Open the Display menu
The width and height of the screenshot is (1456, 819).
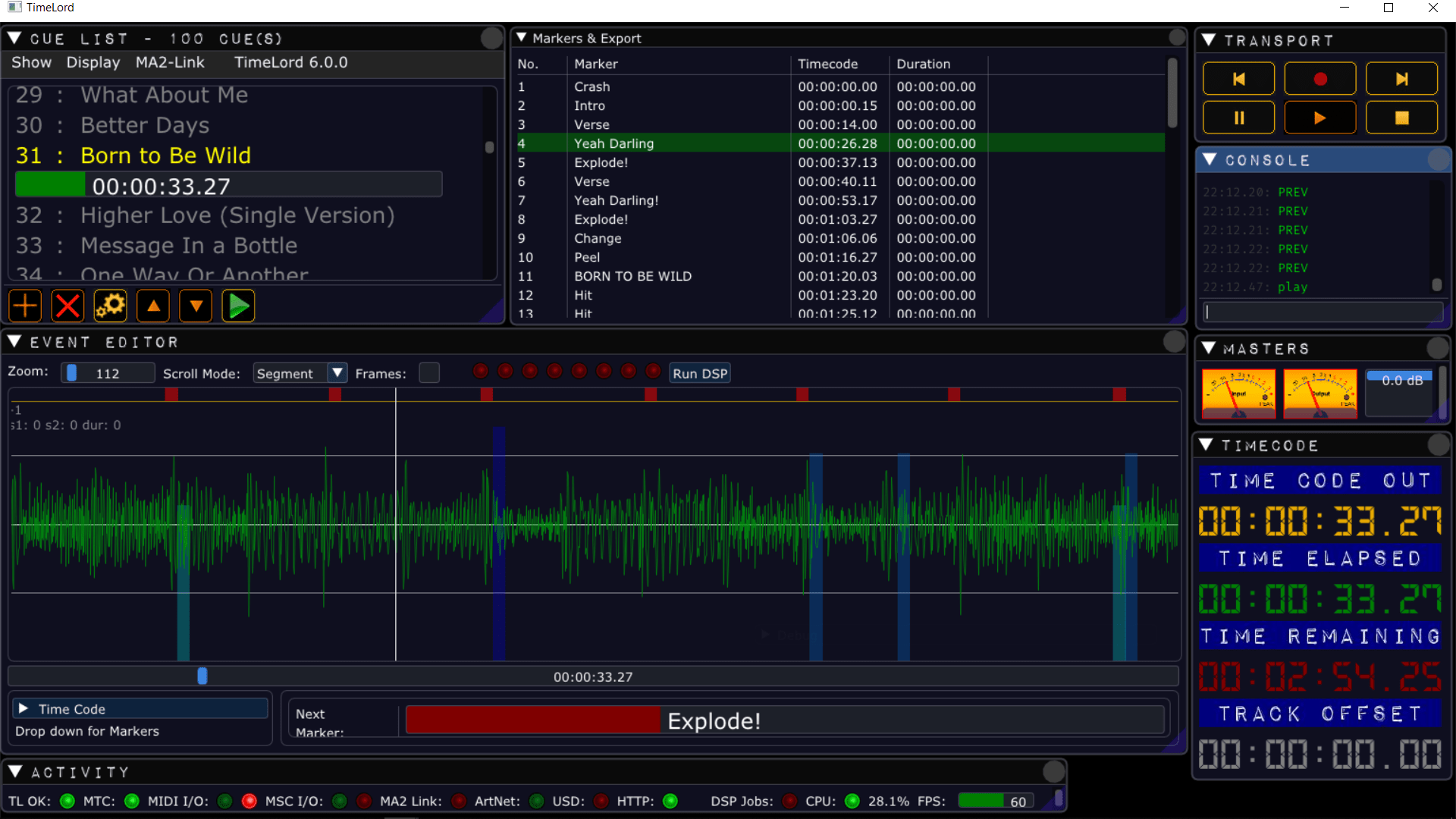pyautogui.click(x=93, y=62)
